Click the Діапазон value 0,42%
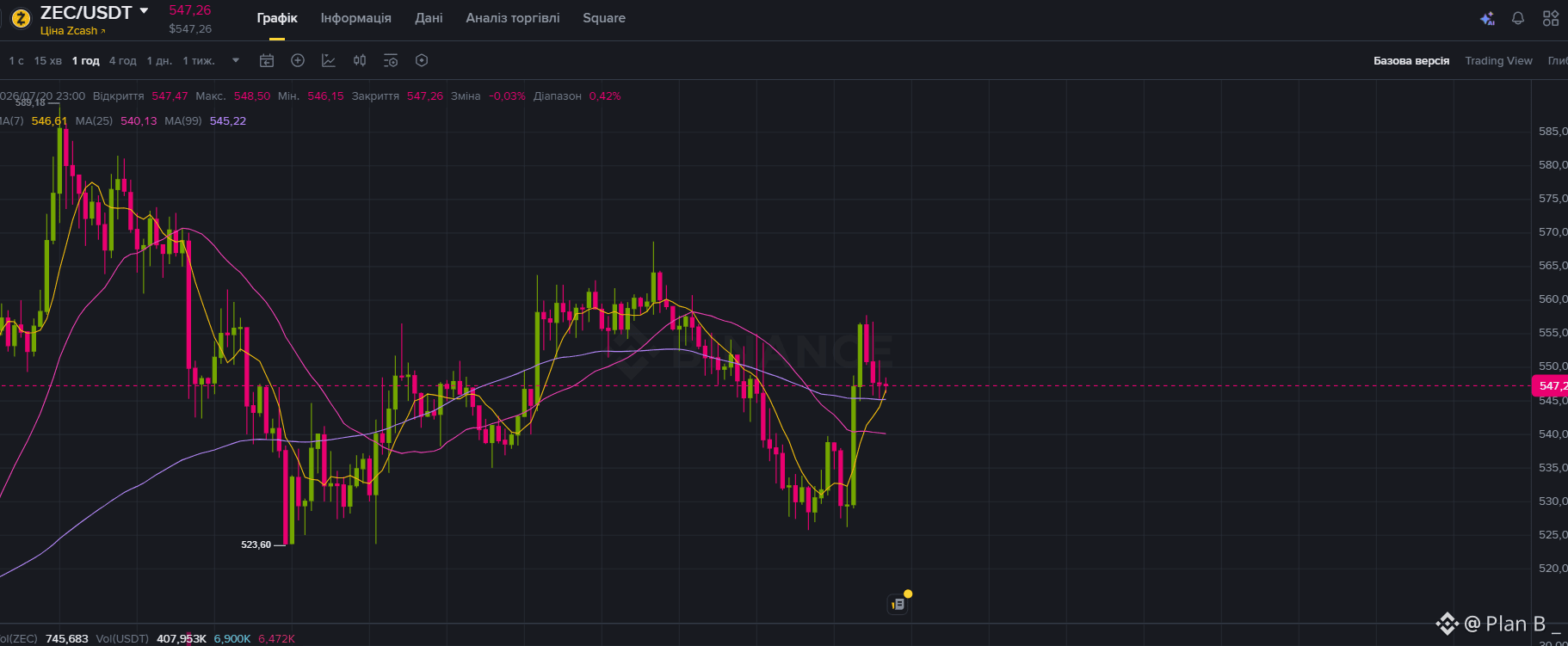 point(605,96)
